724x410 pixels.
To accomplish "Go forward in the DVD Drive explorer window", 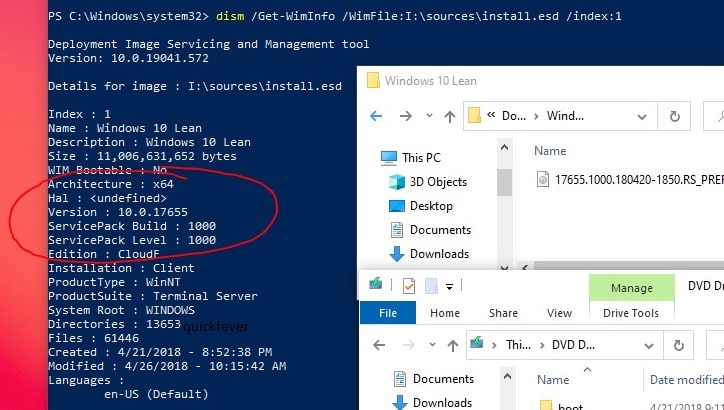I will click(408, 345).
